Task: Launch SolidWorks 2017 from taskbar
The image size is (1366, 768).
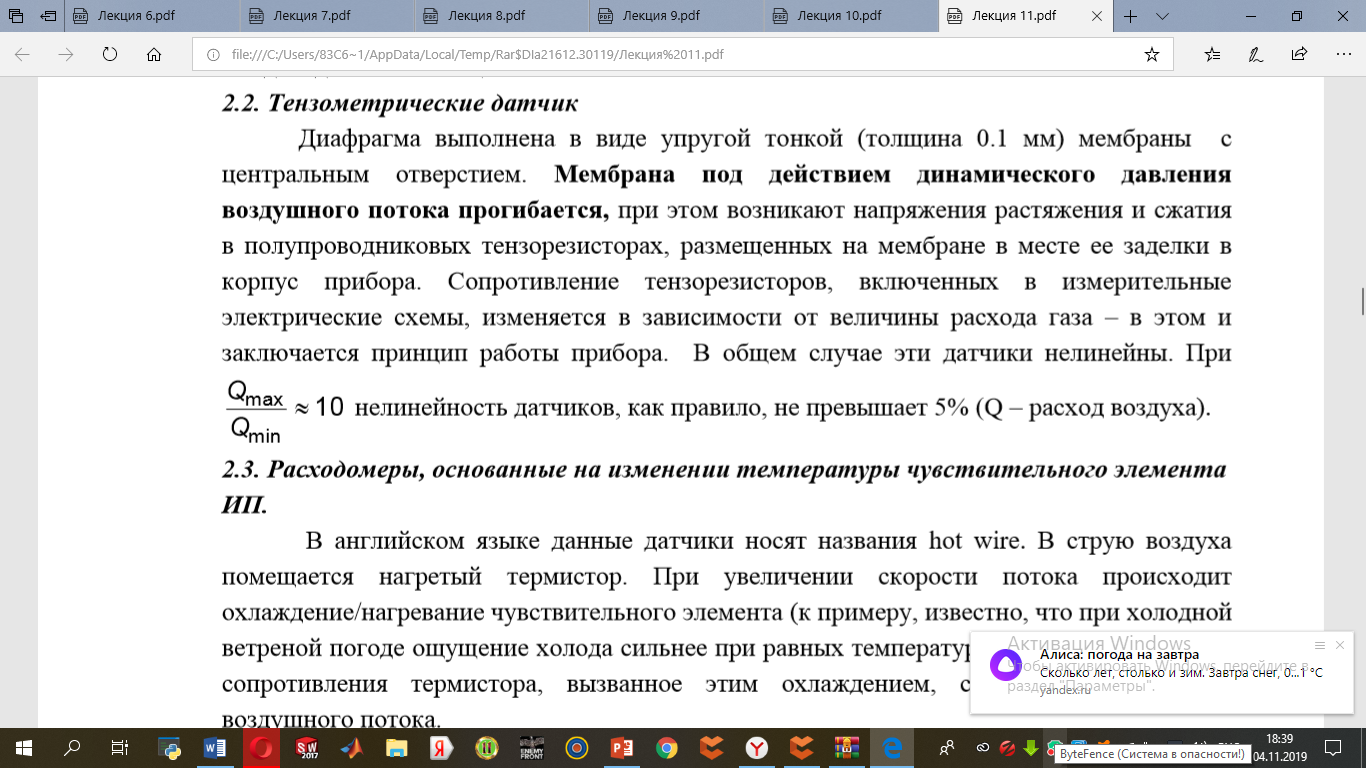Action: point(306,747)
